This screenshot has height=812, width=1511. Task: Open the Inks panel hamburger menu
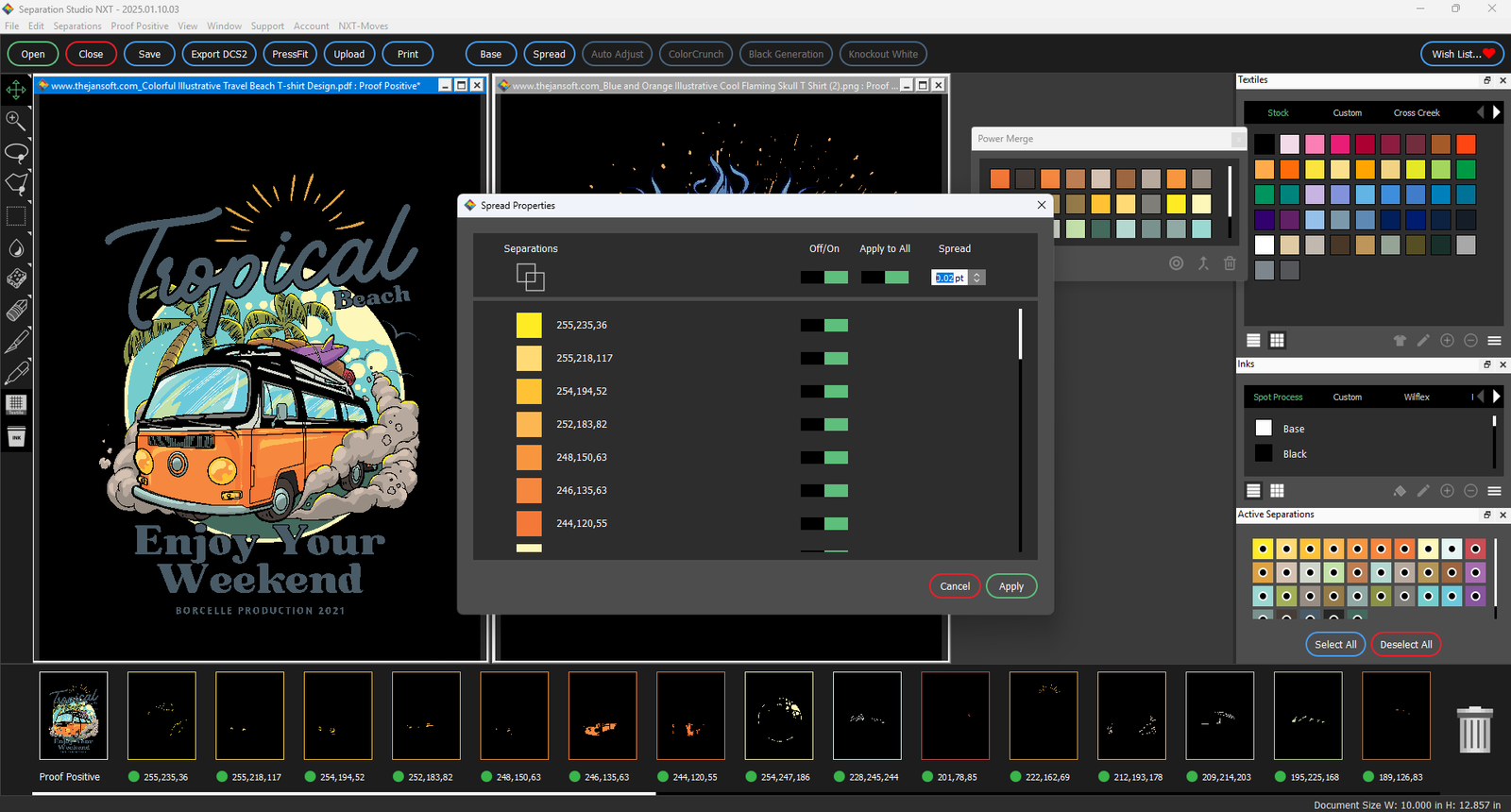(1494, 490)
